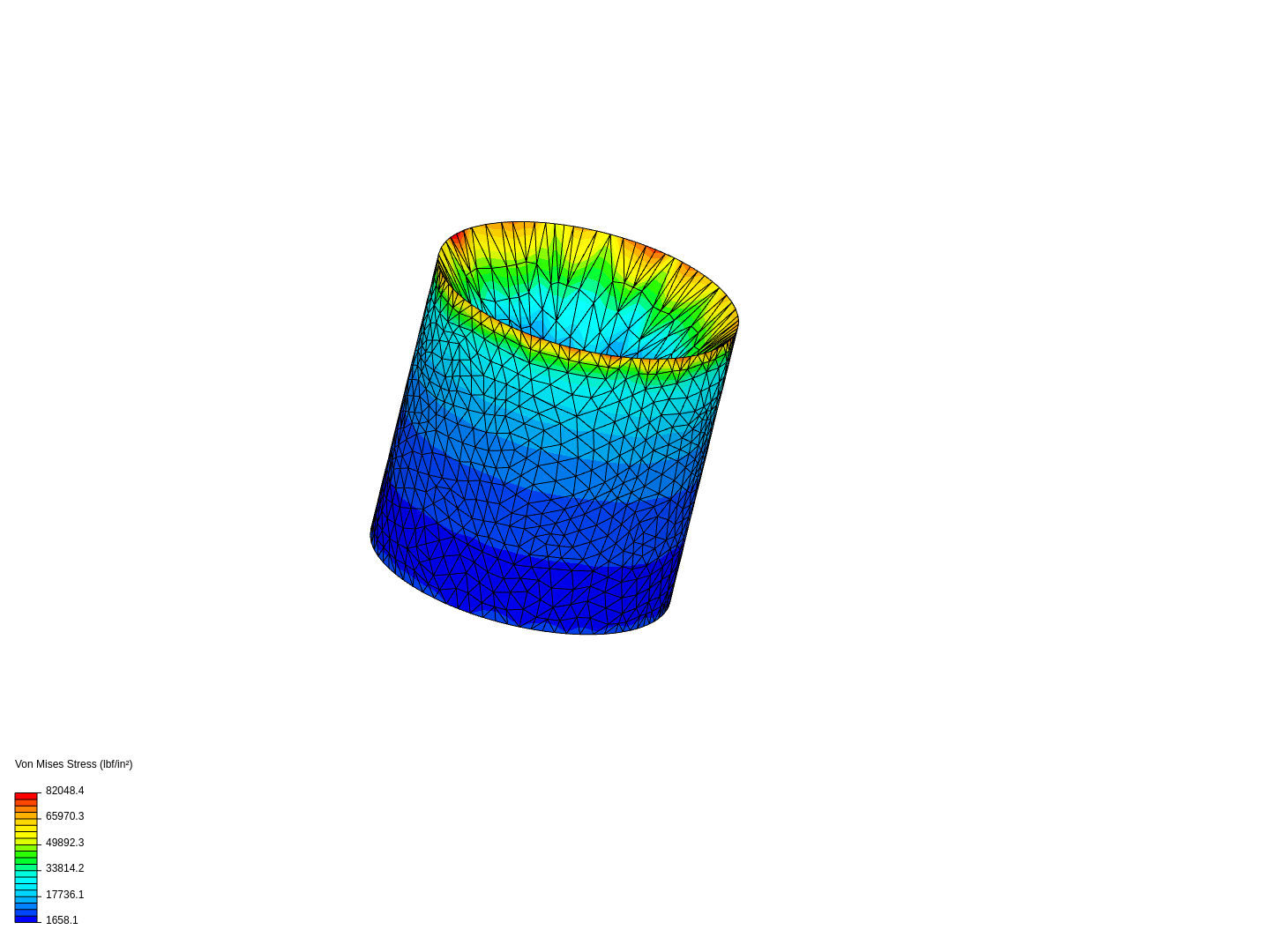Screen dimensions: 1270x952
Task: Click the red top band of the legend
Action: (26, 797)
